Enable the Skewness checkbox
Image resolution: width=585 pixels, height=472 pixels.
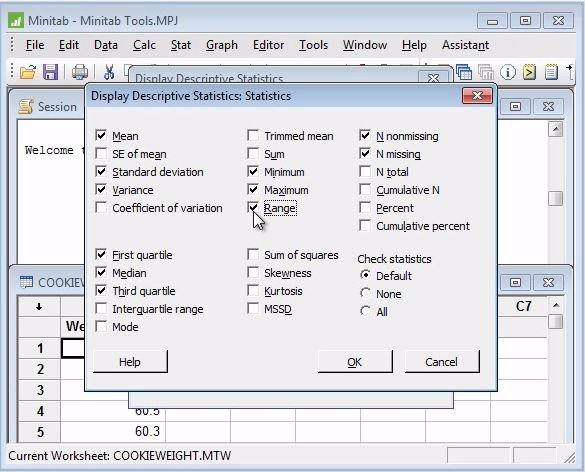(x=253, y=272)
